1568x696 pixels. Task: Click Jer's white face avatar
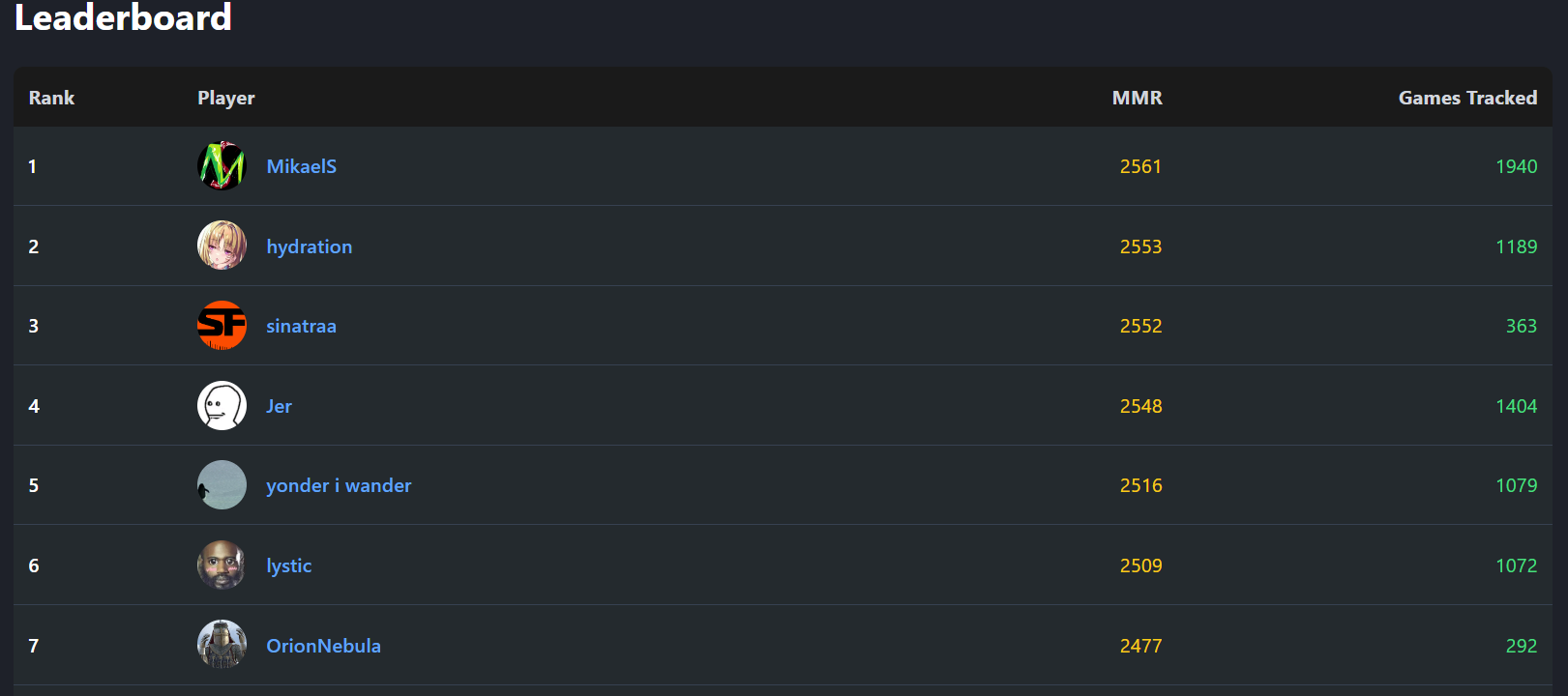(x=222, y=405)
